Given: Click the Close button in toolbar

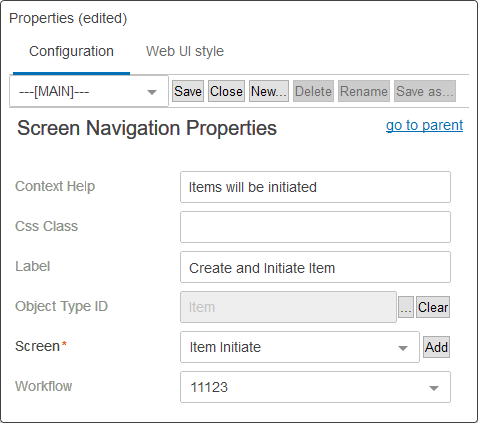Looking at the screenshot, I should pos(226,91).
